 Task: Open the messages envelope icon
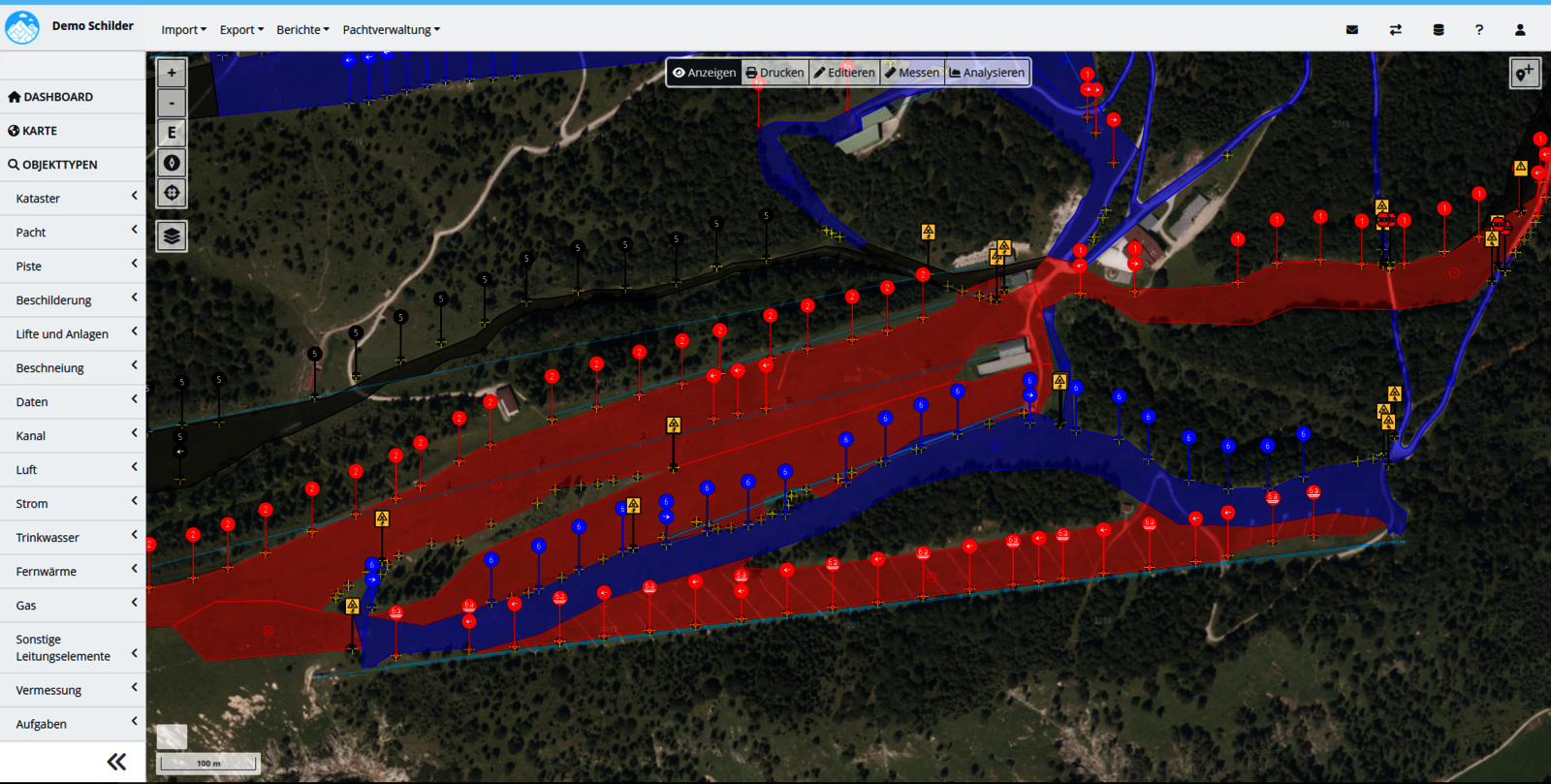[1352, 30]
